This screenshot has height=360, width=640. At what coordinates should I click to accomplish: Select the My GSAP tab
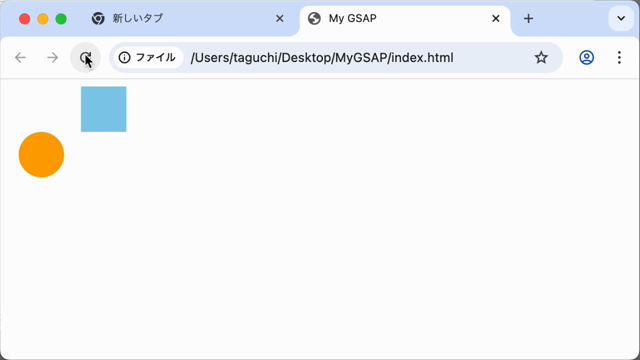404,18
